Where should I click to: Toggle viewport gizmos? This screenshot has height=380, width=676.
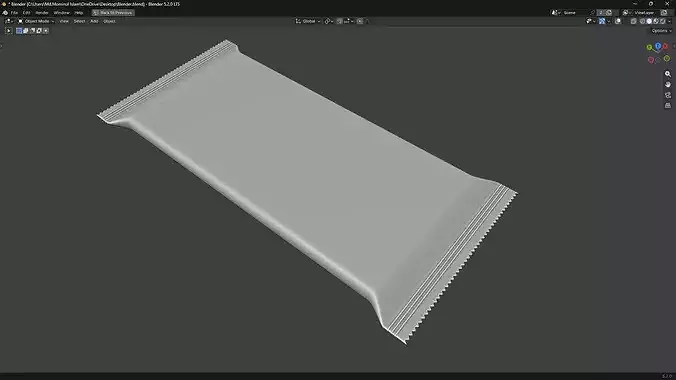(602, 21)
